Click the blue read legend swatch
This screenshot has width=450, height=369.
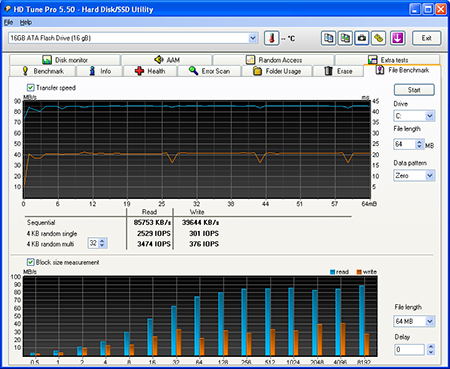click(332, 272)
